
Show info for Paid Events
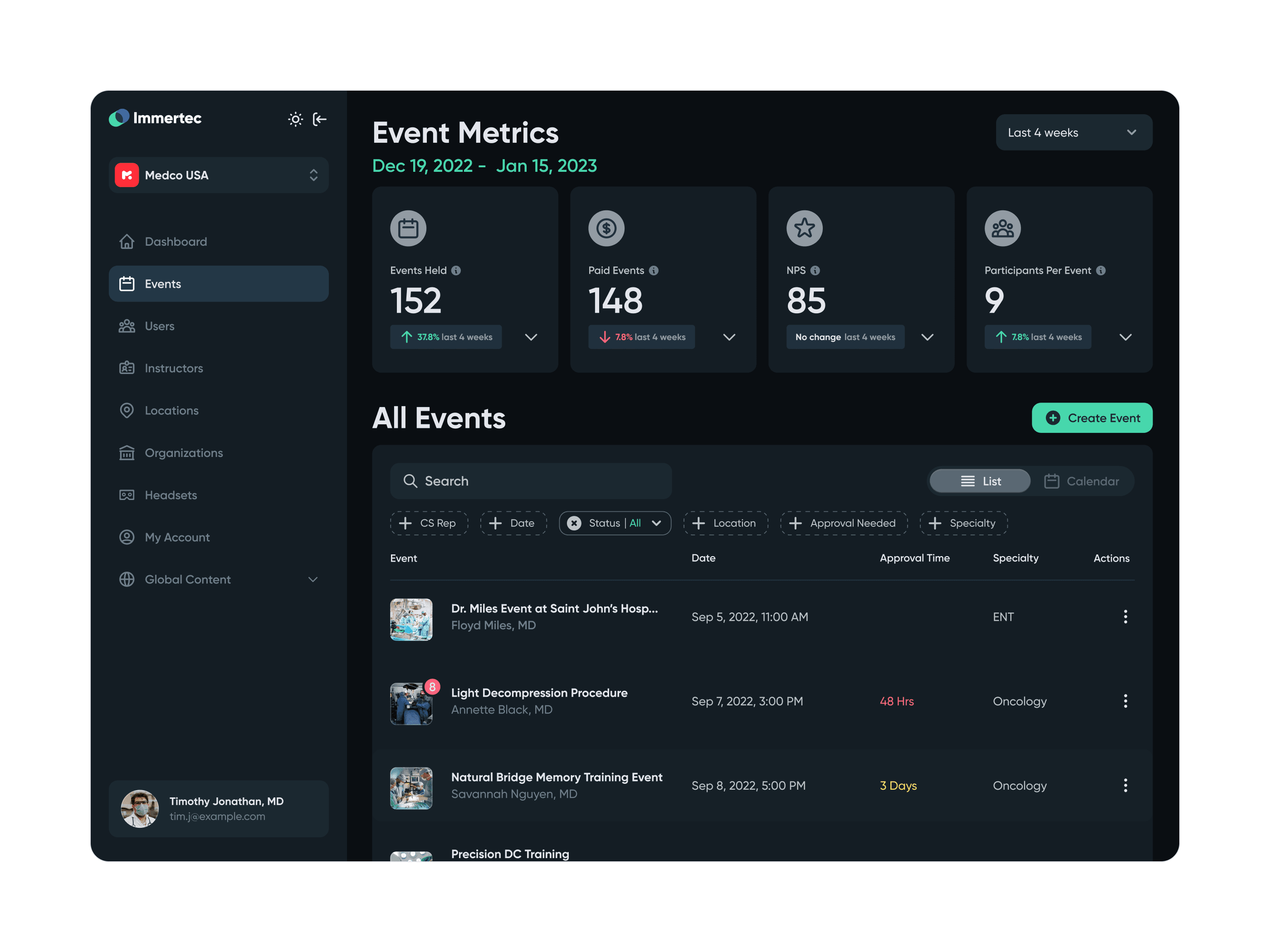pos(654,270)
